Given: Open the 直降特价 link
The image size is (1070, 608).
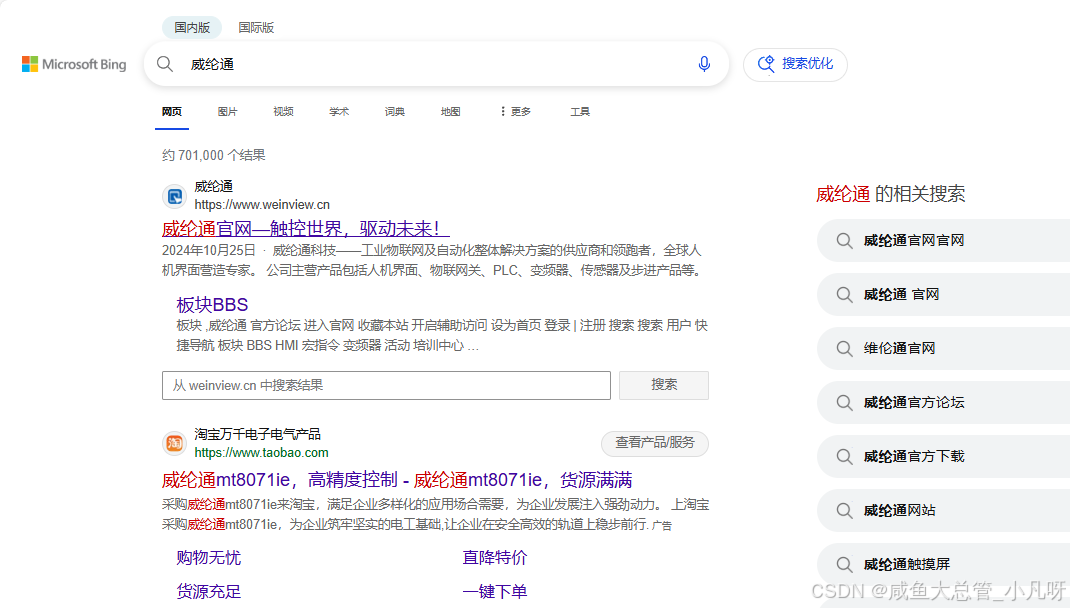Looking at the screenshot, I should (x=495, y=558).
